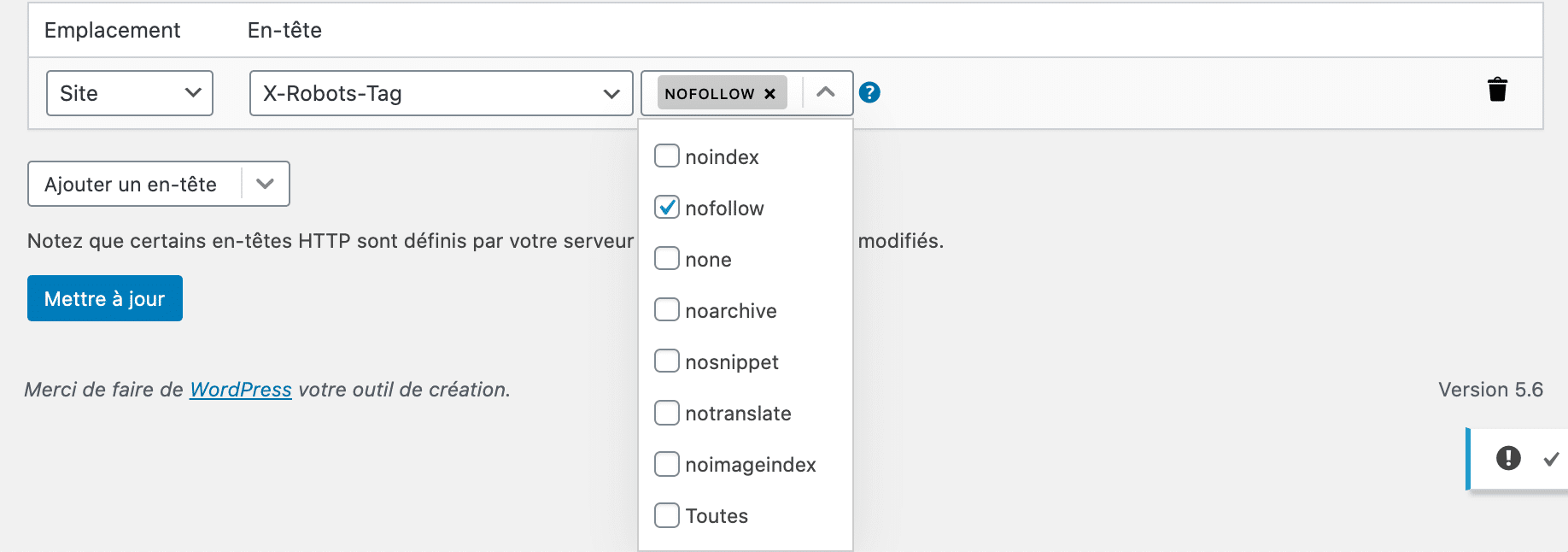Uncheck the nofollow checkbox
Viewport: 1568px width, 552px height.
pos(666,208)
